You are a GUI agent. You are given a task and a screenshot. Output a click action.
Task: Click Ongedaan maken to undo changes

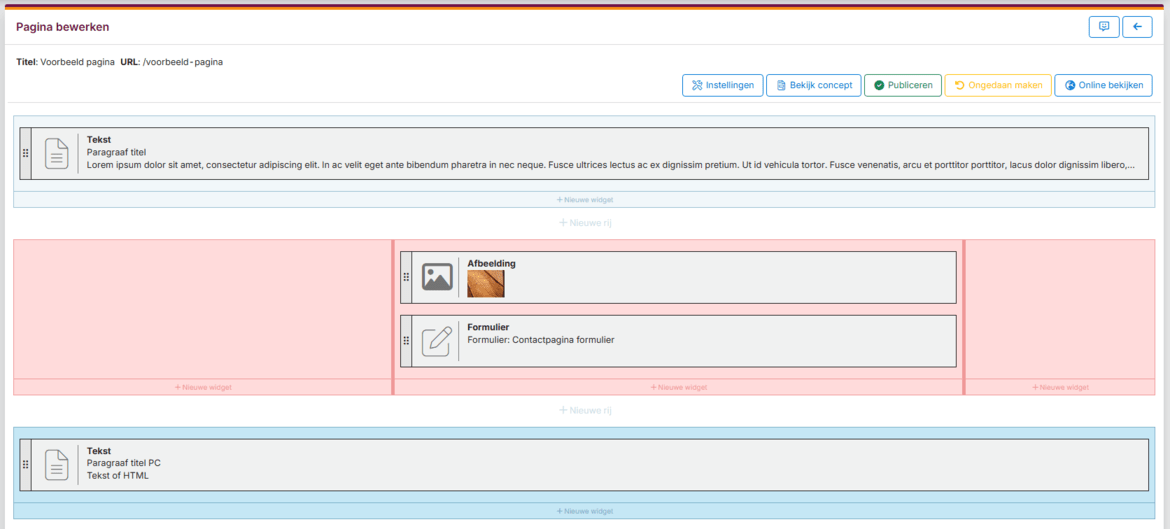pyautogui.click(x=997, y=85)
